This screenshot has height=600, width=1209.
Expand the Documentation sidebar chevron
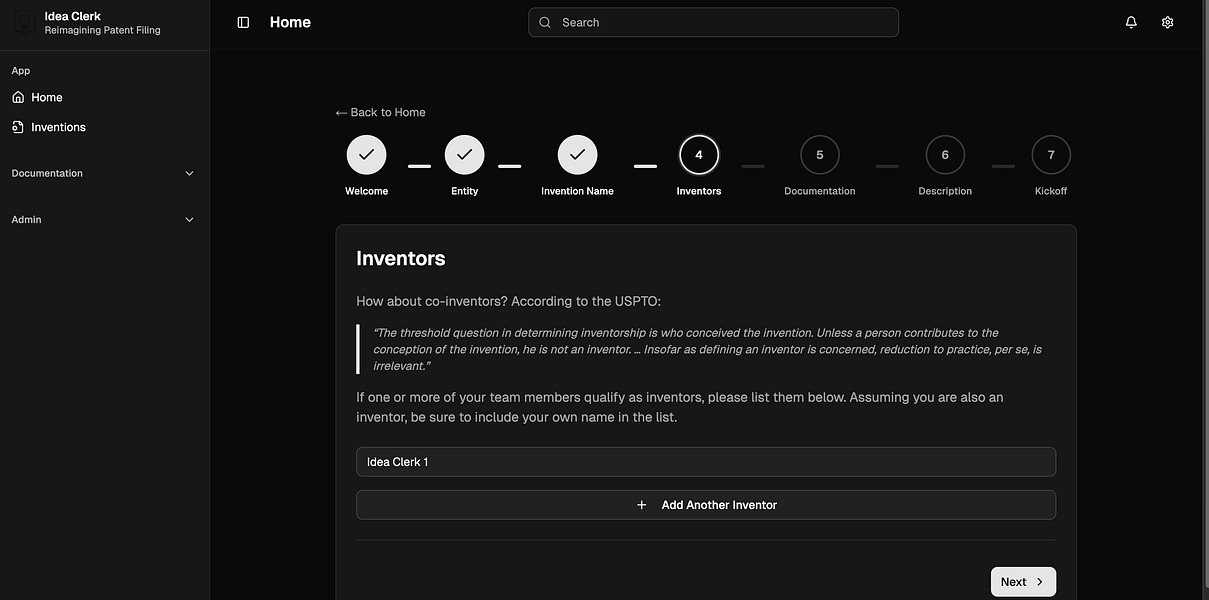[190, 173]
